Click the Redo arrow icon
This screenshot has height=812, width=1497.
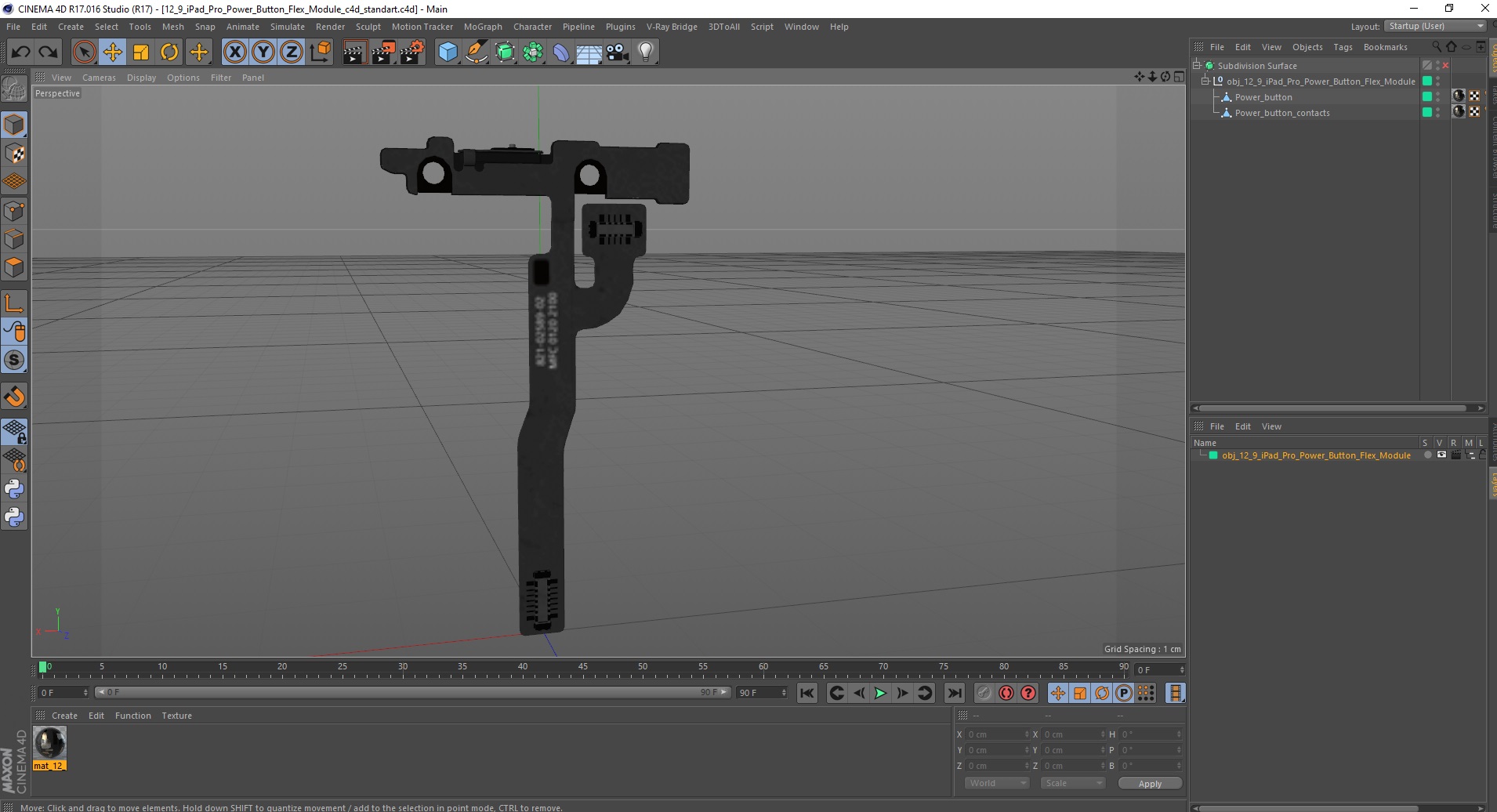48,53
